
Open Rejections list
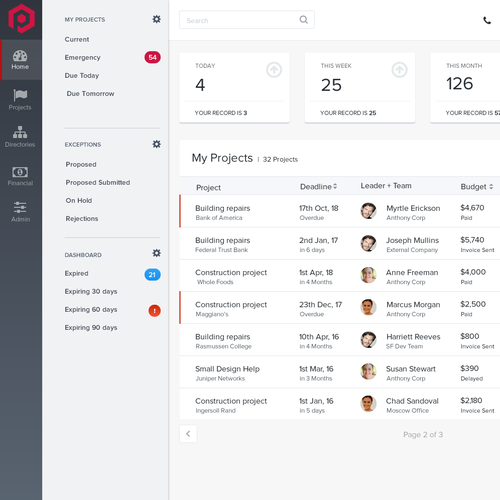coord(82,219)
